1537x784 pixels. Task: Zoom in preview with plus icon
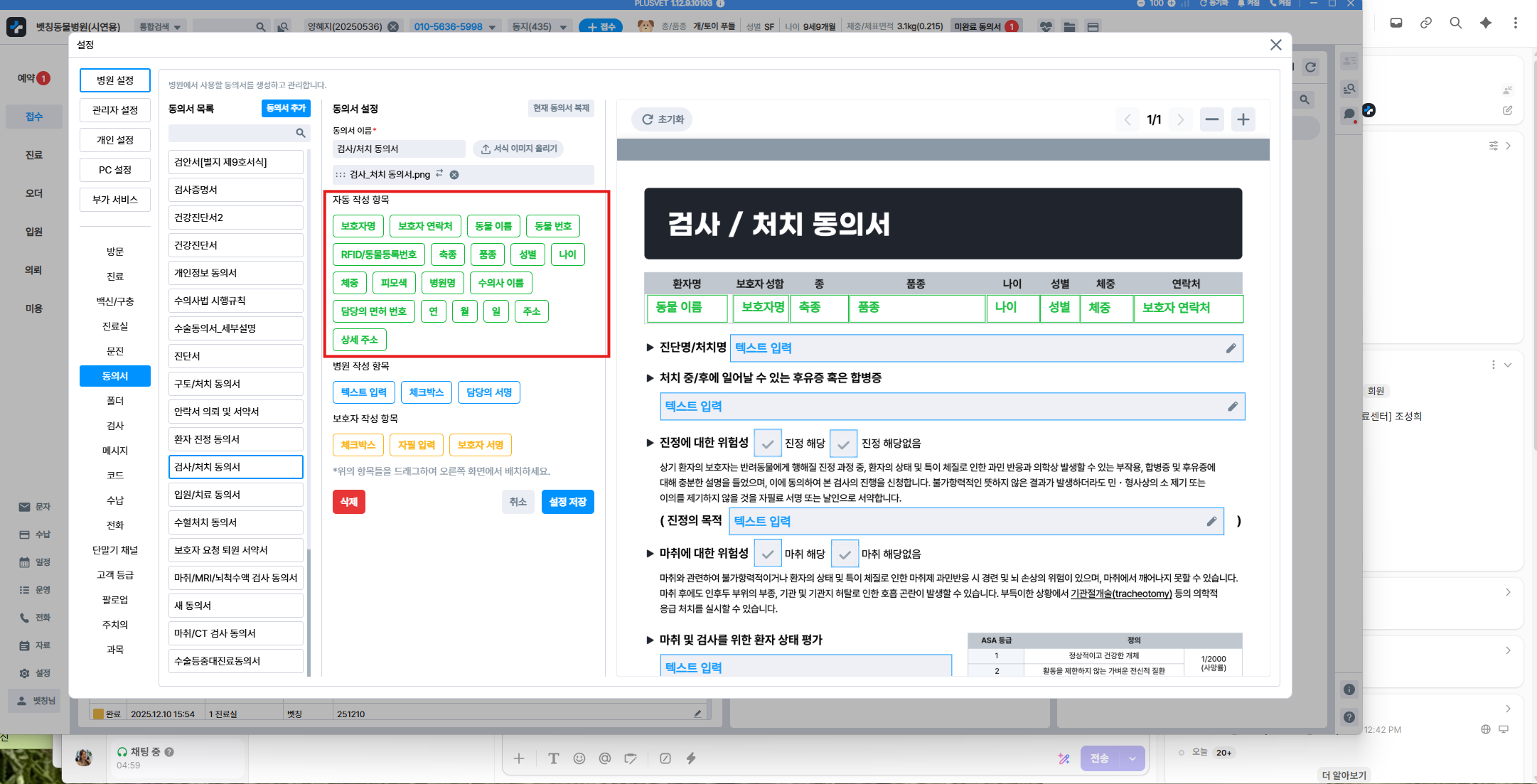[1243, 119]
